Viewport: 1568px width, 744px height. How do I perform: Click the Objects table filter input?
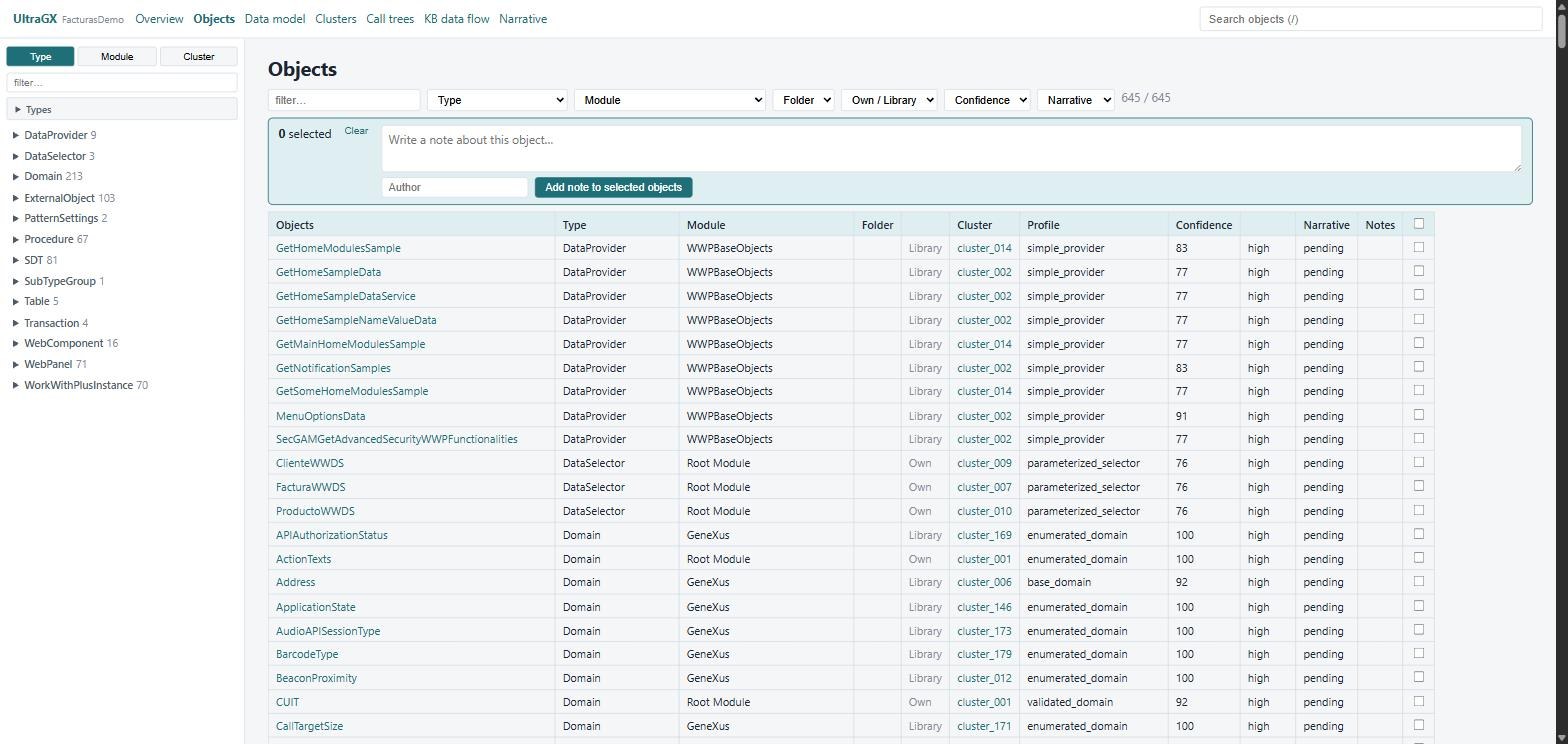pos(344,100)
